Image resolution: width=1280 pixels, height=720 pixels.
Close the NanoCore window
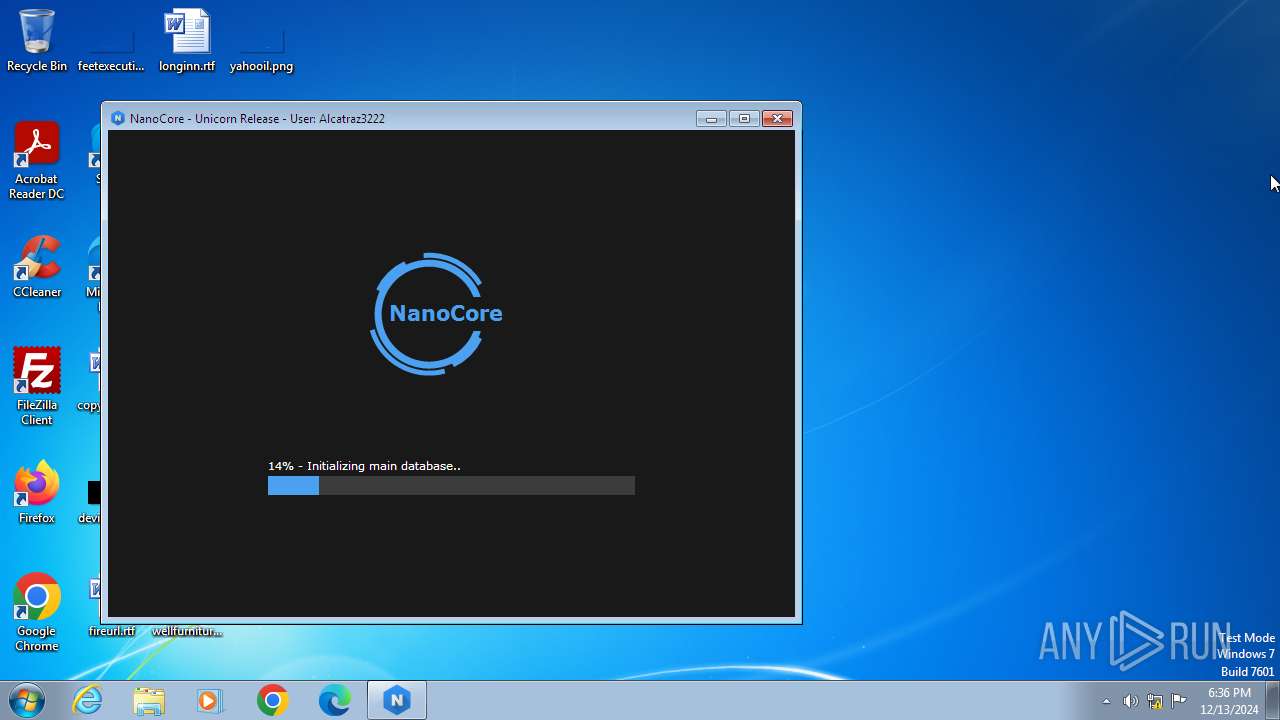pos(777,118)
